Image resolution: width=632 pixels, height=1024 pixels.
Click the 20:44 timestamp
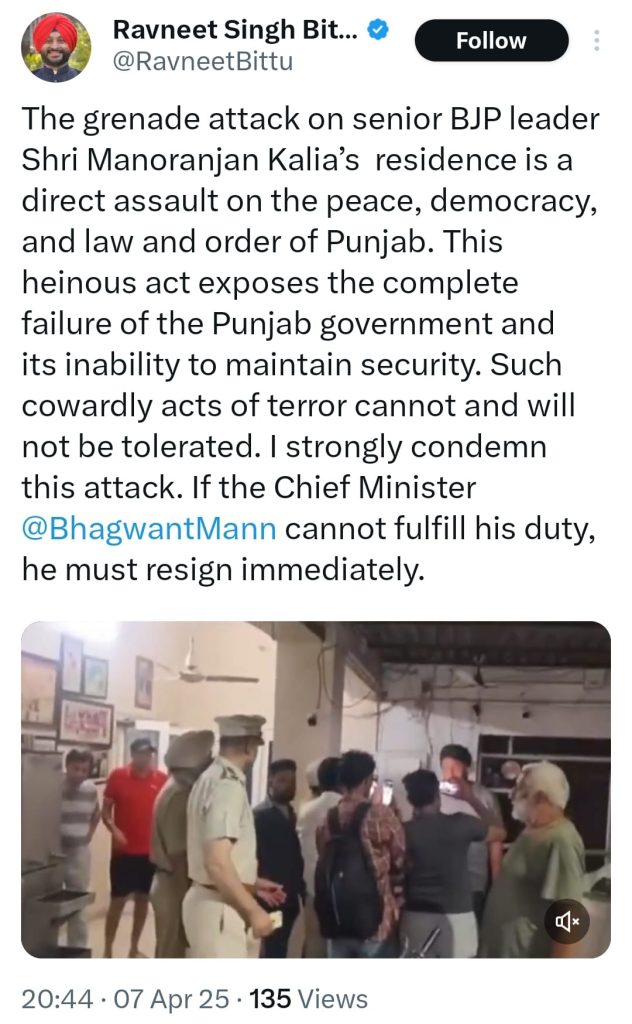point(57,999)
